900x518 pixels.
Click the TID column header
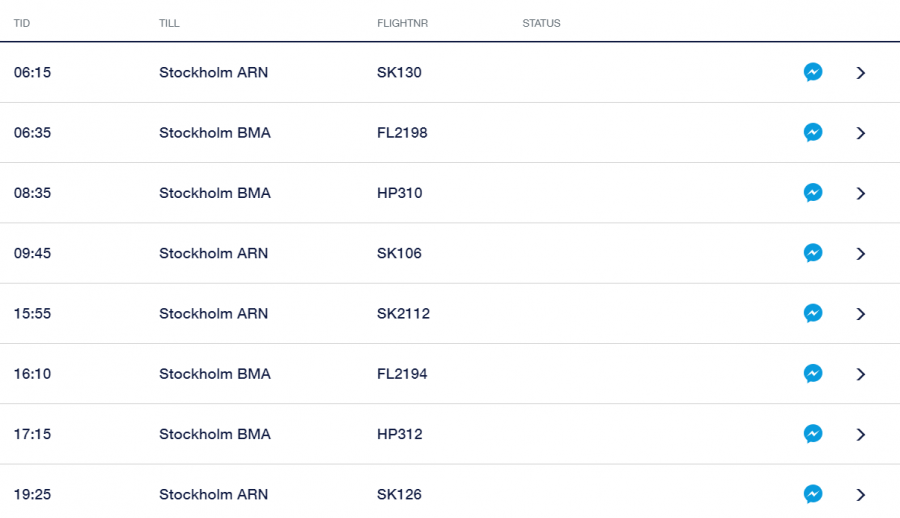click(x=22, y=23)
